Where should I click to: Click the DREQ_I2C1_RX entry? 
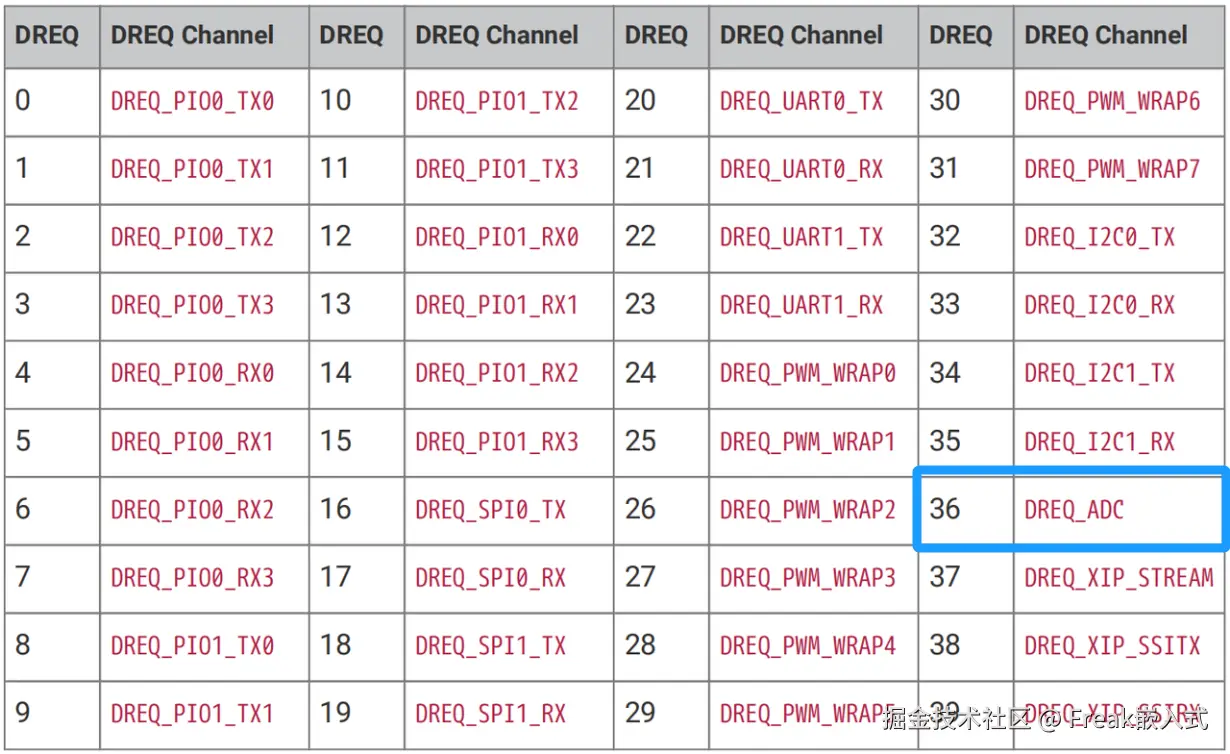click(1100, 442)
